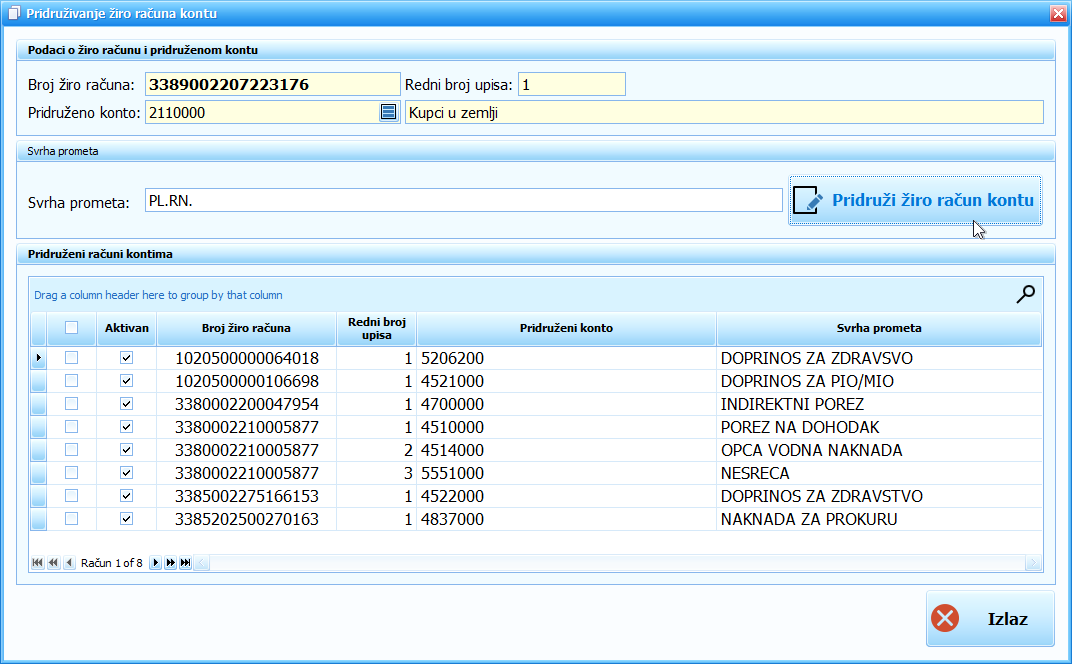Click the search magnifier icon in grid
The image size is (1072, 664).
1025,294
